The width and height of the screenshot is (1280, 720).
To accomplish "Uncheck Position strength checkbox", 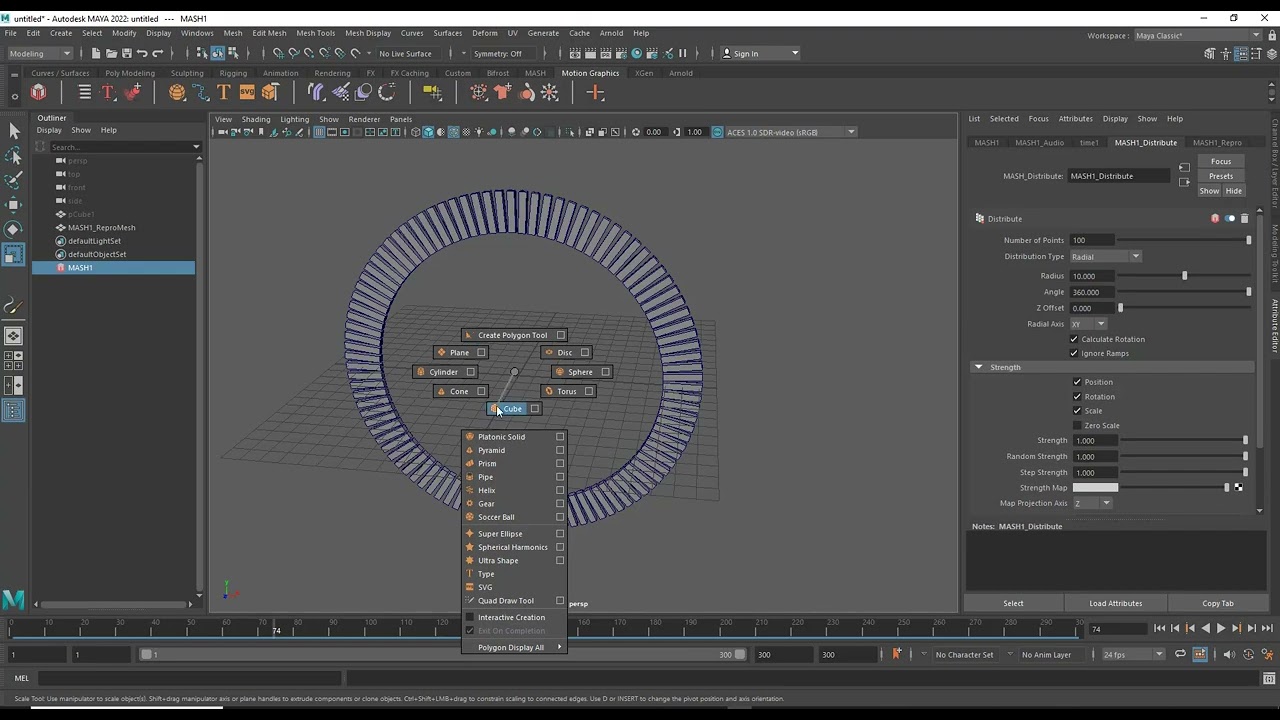I will (x=1077, y=382).
